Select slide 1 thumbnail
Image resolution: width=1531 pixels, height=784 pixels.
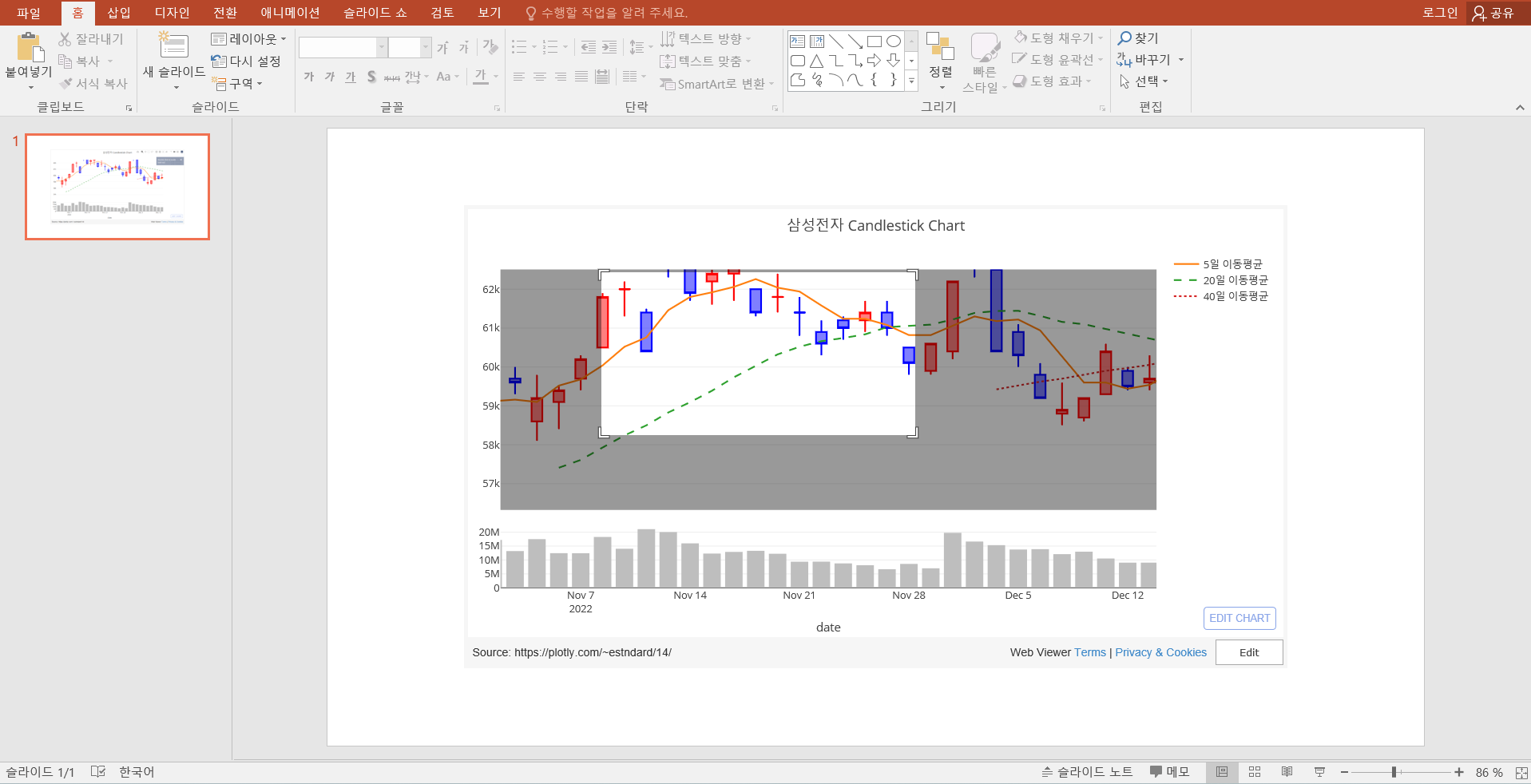click(x=117, y=187)
